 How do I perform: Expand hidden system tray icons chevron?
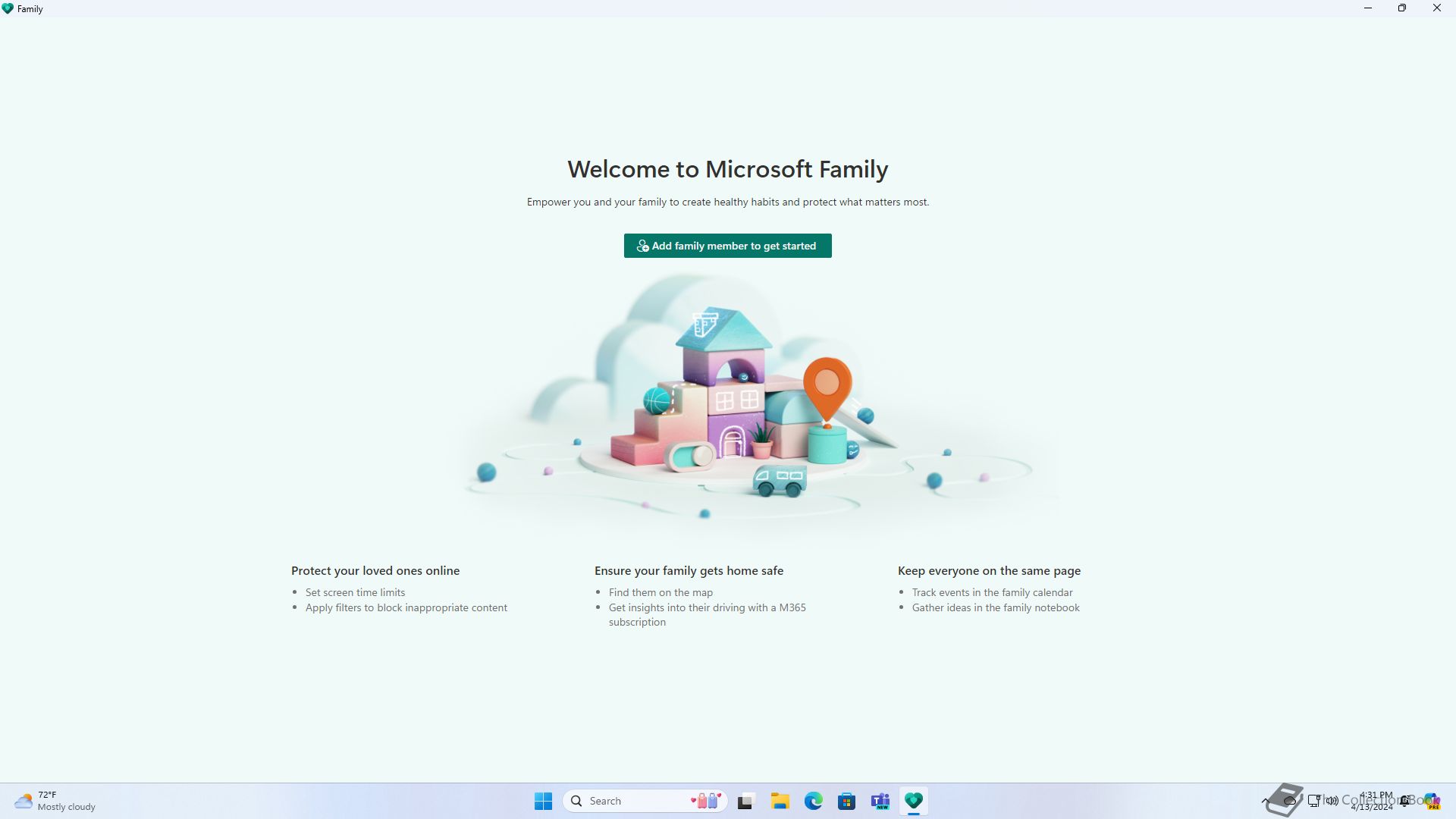[1265, 801]
